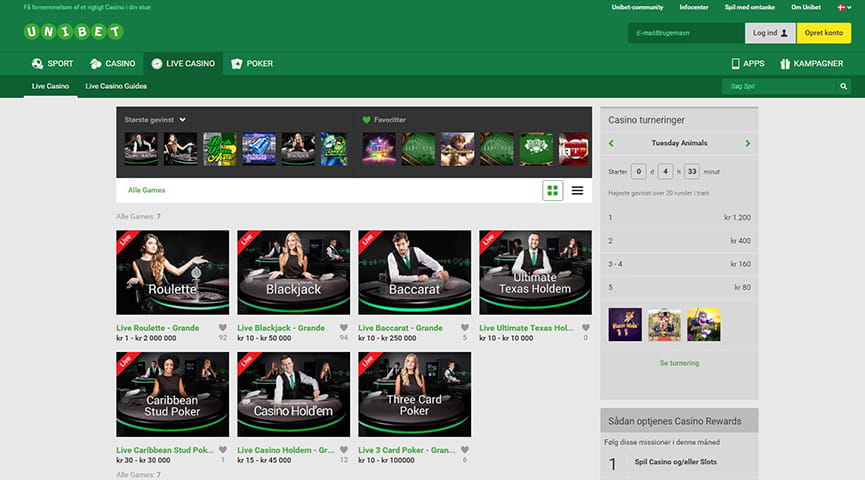This screenshot has height=480, width=865.
Task: Open the Blackjack game thumbnail
Action: coord(293,273)
